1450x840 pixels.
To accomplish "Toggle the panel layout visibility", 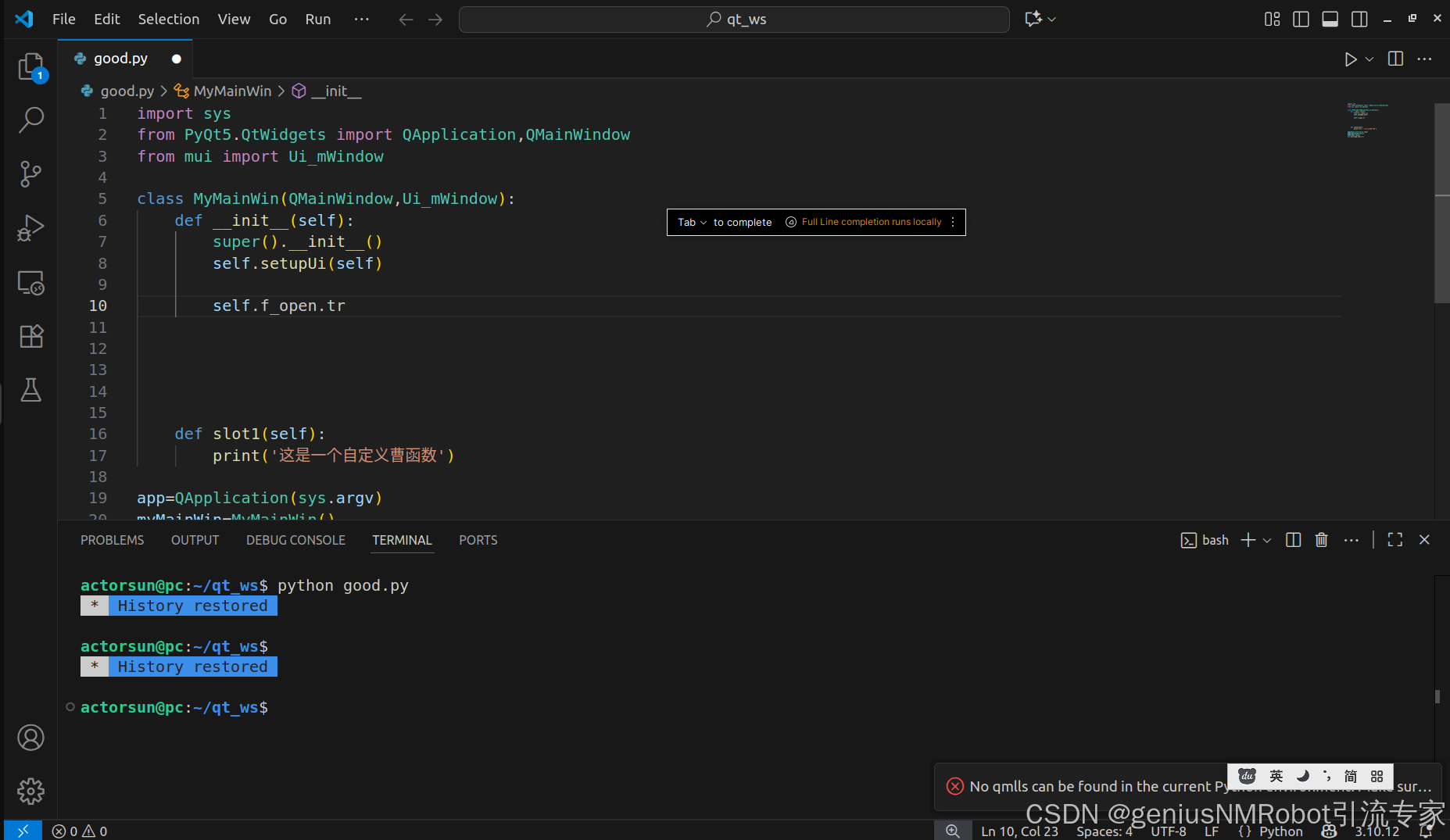I will tap(1330, 19).
